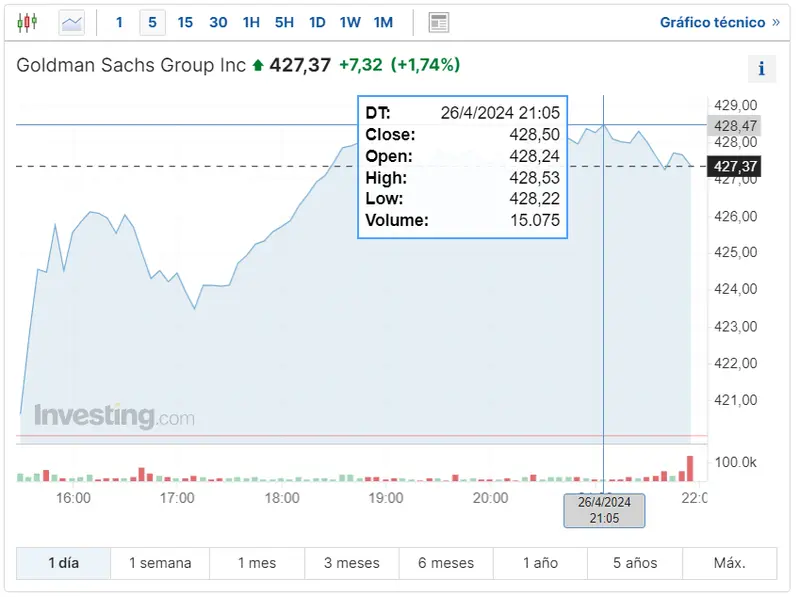Switch to the area line chart icon

coord(72,22)
